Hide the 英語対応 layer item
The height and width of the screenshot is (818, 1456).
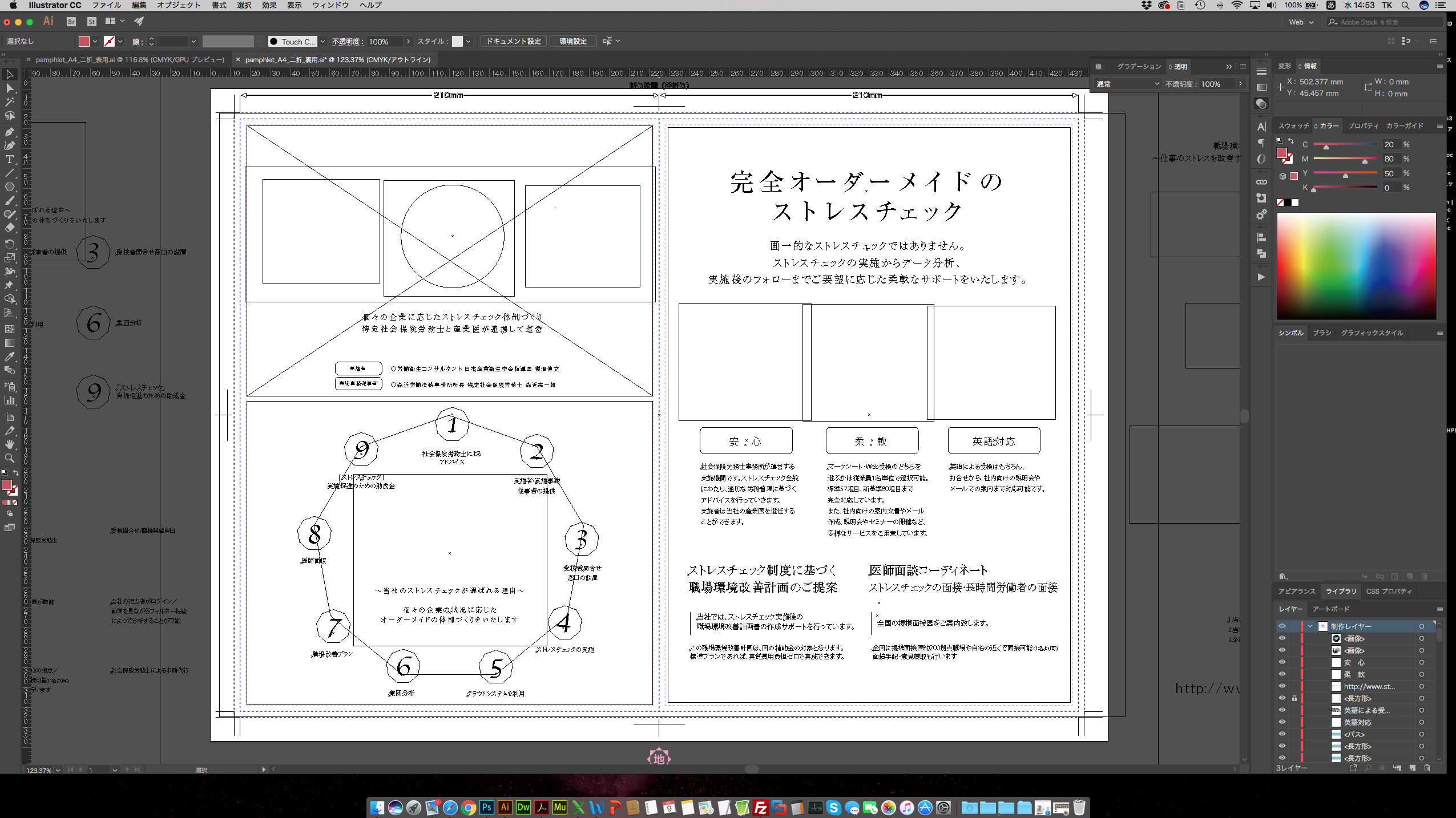(x=1282, y=722)
